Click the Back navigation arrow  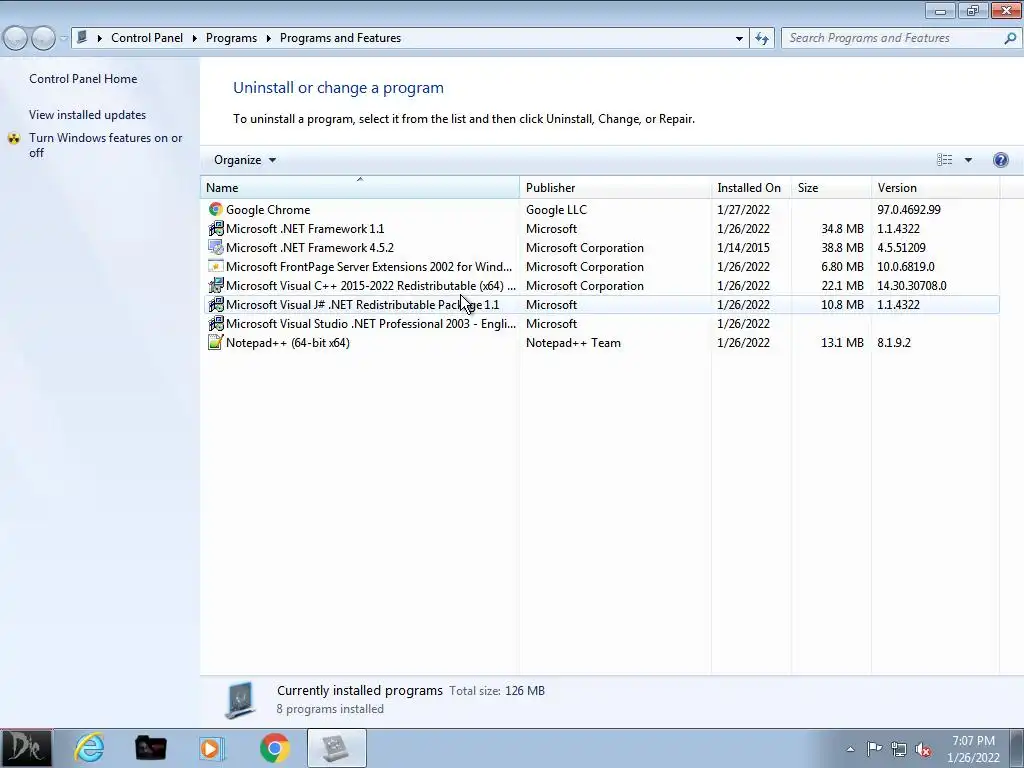click(16, 39)
